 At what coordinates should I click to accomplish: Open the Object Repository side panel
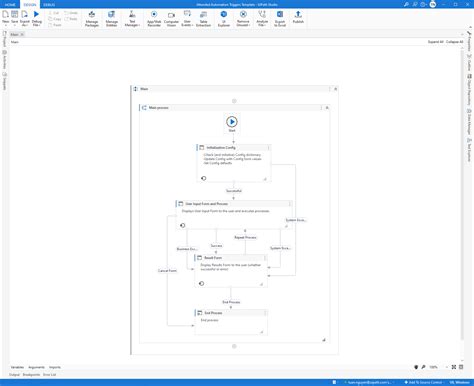(x=469, y=89)
